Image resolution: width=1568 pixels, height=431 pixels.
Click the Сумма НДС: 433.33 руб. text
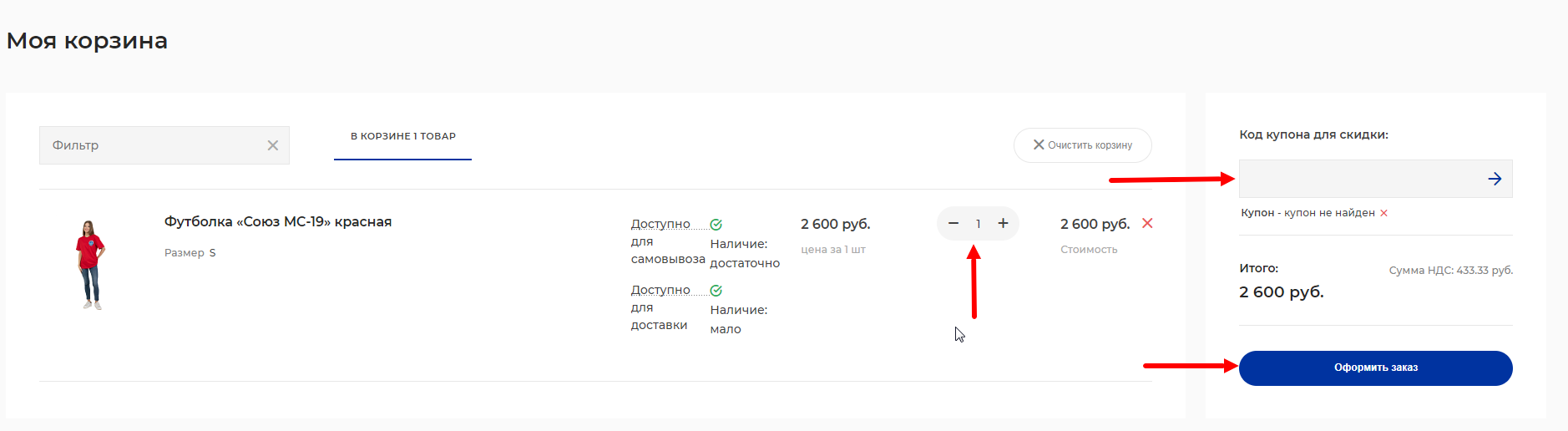coord(1450,270)
